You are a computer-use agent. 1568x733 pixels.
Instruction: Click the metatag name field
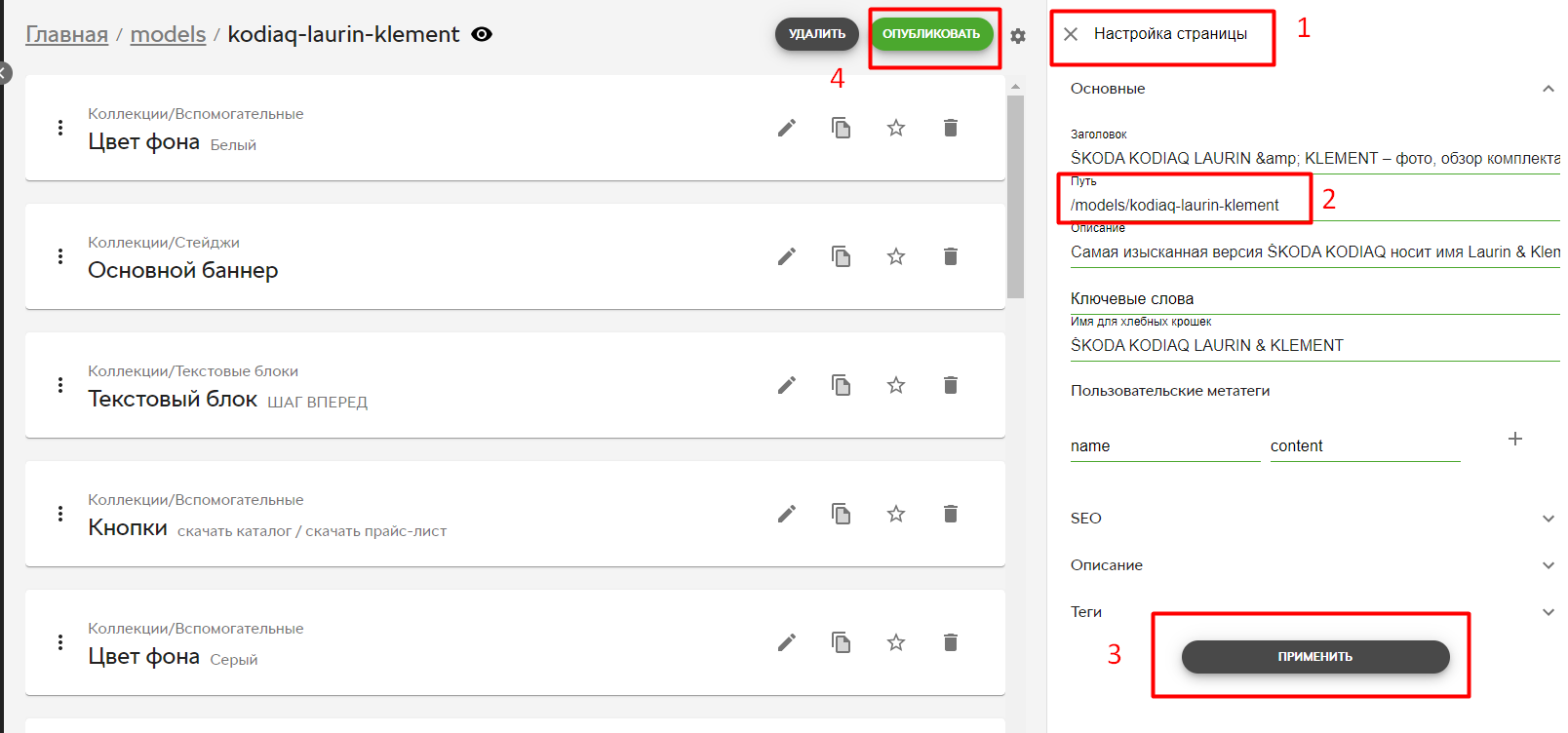point(1165,445)
